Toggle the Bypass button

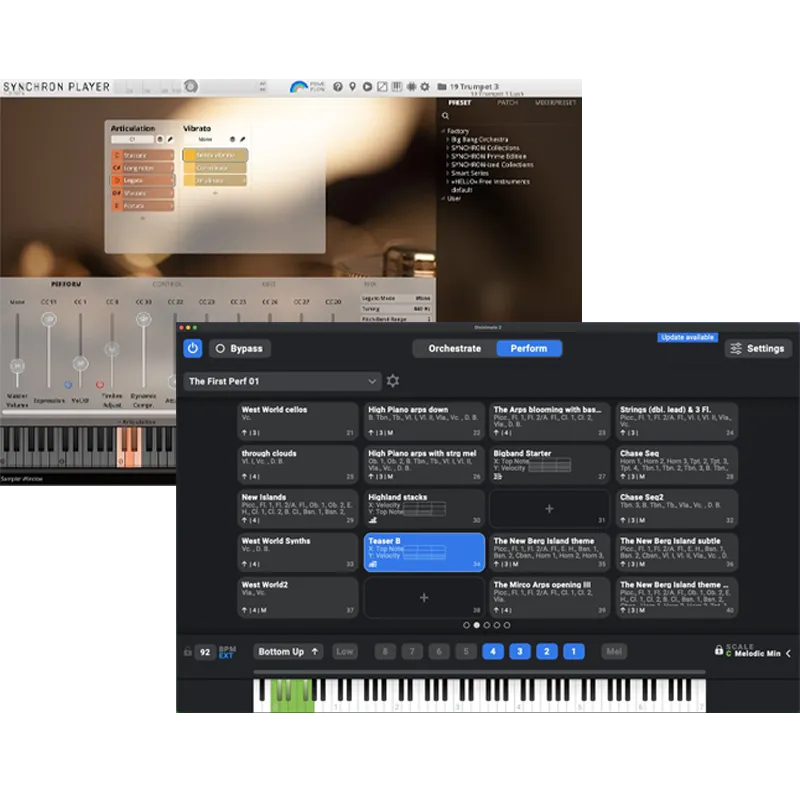point(240,348)
